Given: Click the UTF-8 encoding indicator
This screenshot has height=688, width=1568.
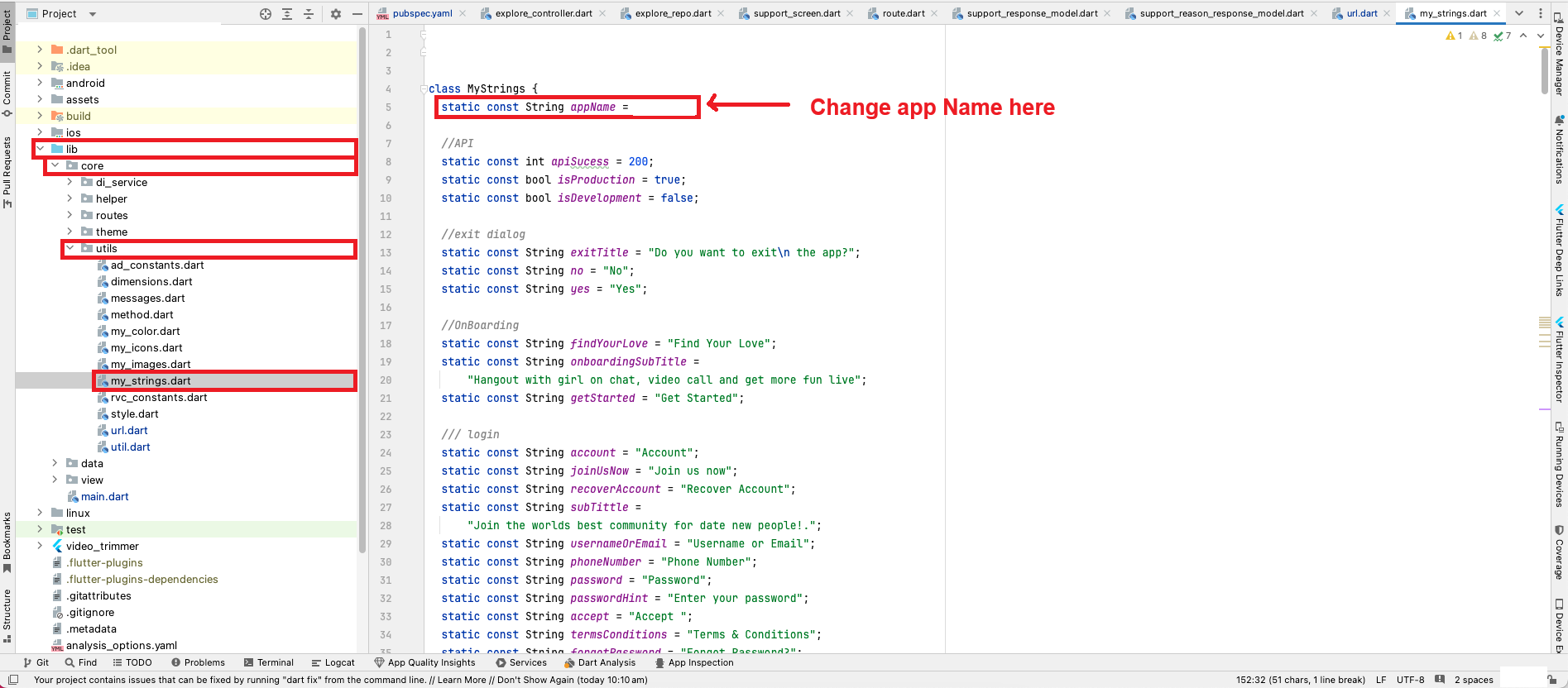Looking at the screenshot, I should coord(1410,680).
